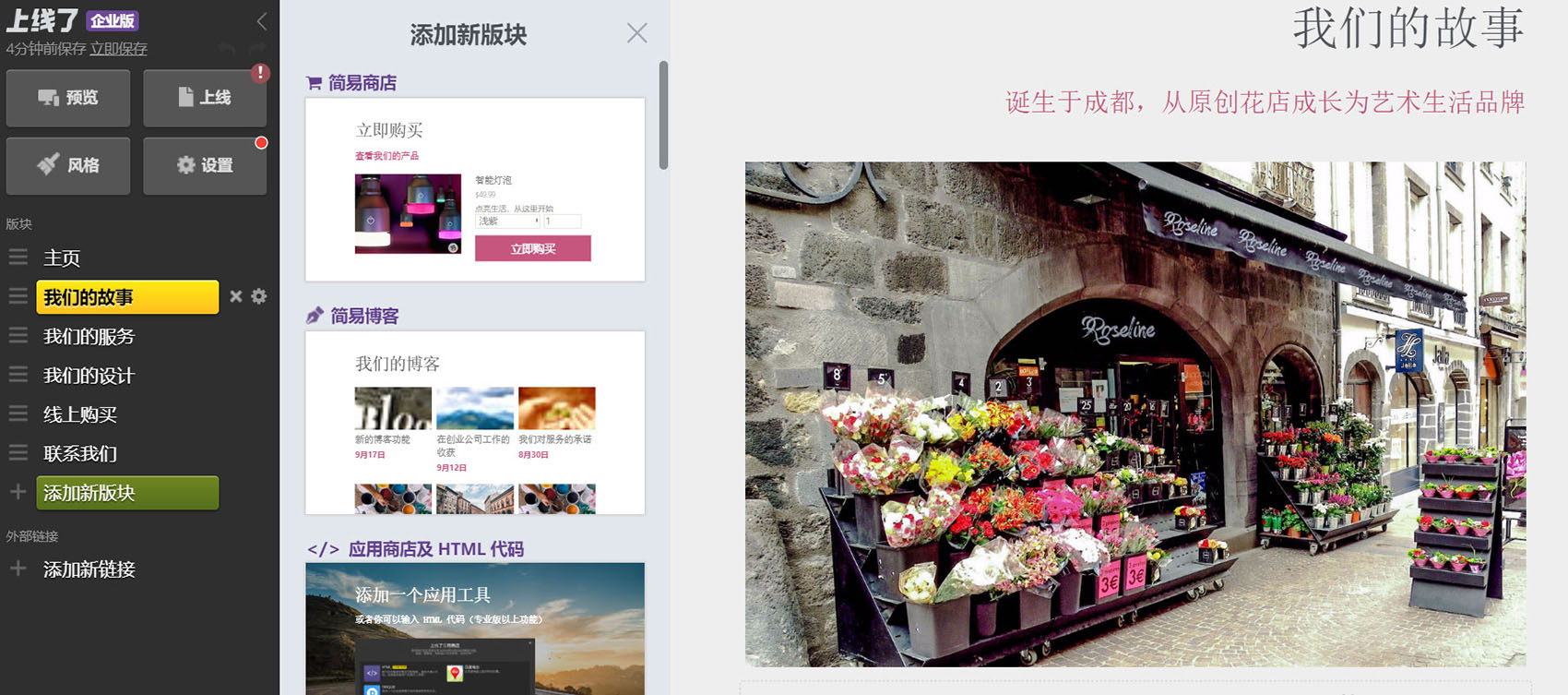This screenshot has width=1568, height=695.
Task: Collapse the left sidebar with the chevron arrow
Action: pos(262,20)
